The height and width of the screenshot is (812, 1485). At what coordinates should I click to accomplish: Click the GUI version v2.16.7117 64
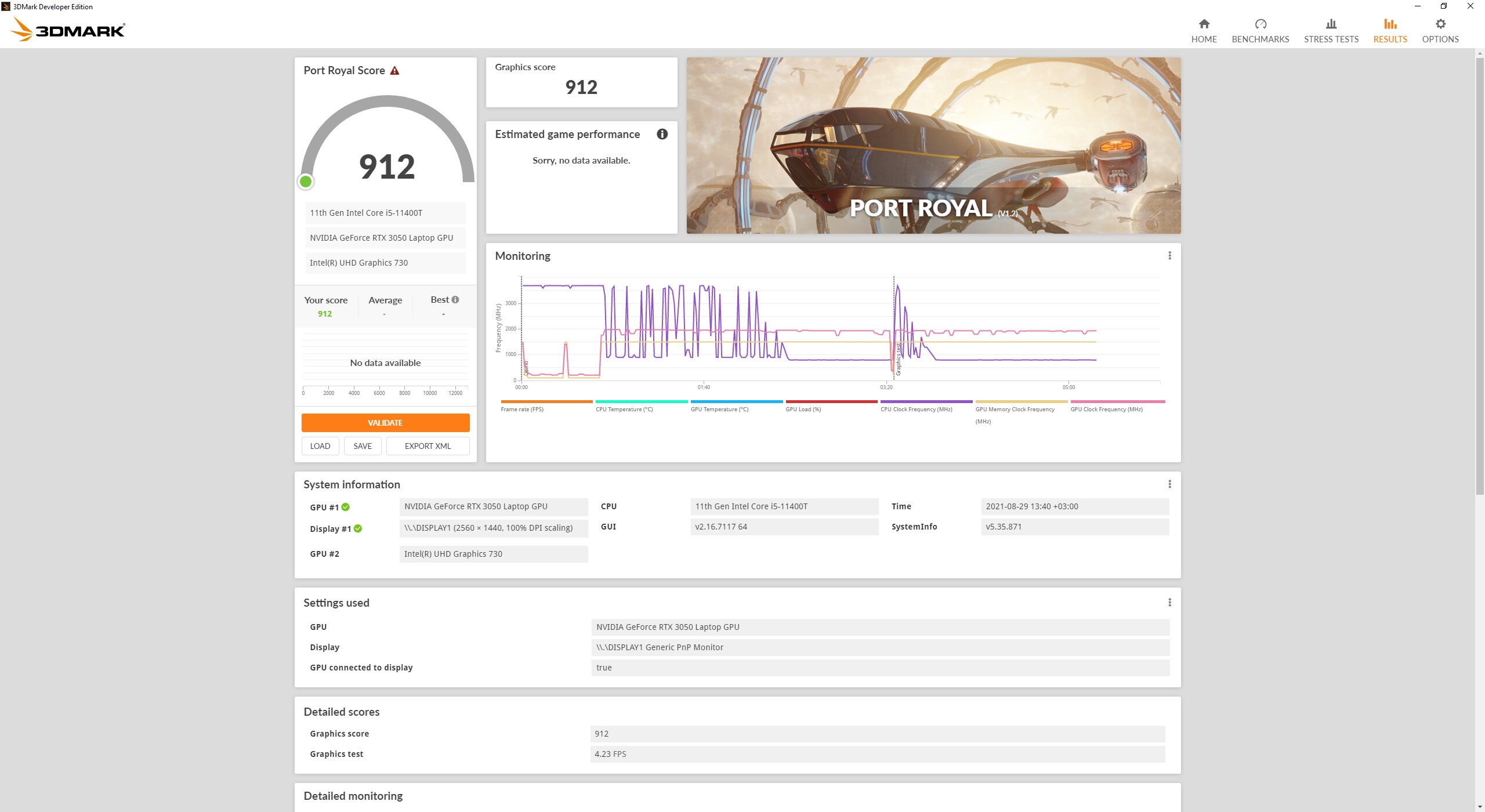pos(784,527)
